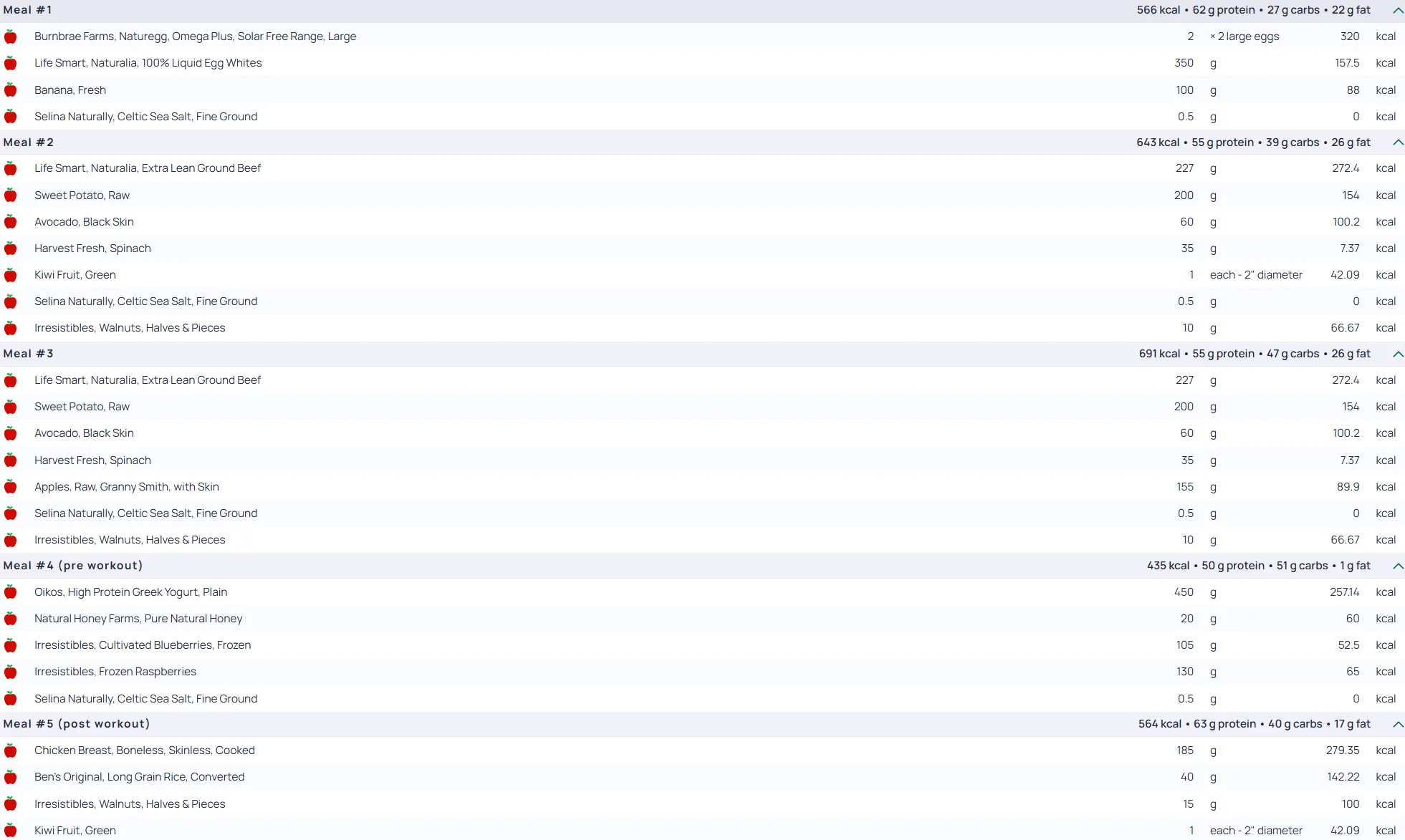Viewport: 1405px width, 840px height.
Task: Click apple icon beside Meal #4 Celtic Sea Salt
Action: (x=11, y=699)
